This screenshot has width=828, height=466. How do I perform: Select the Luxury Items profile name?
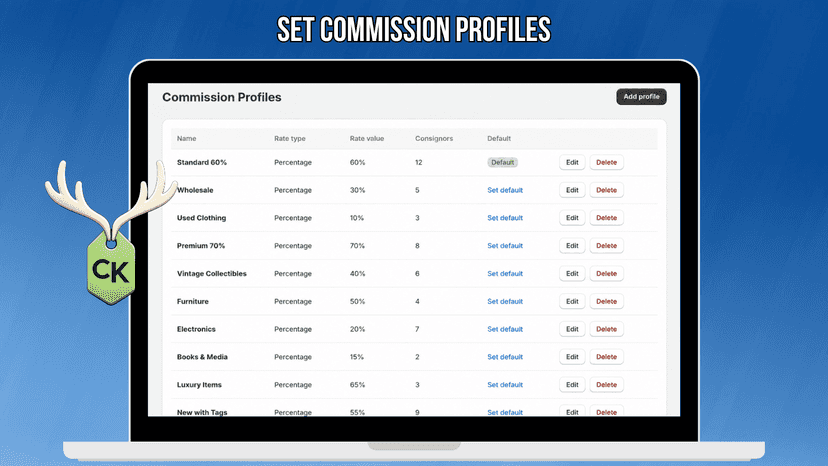point(199,385)
